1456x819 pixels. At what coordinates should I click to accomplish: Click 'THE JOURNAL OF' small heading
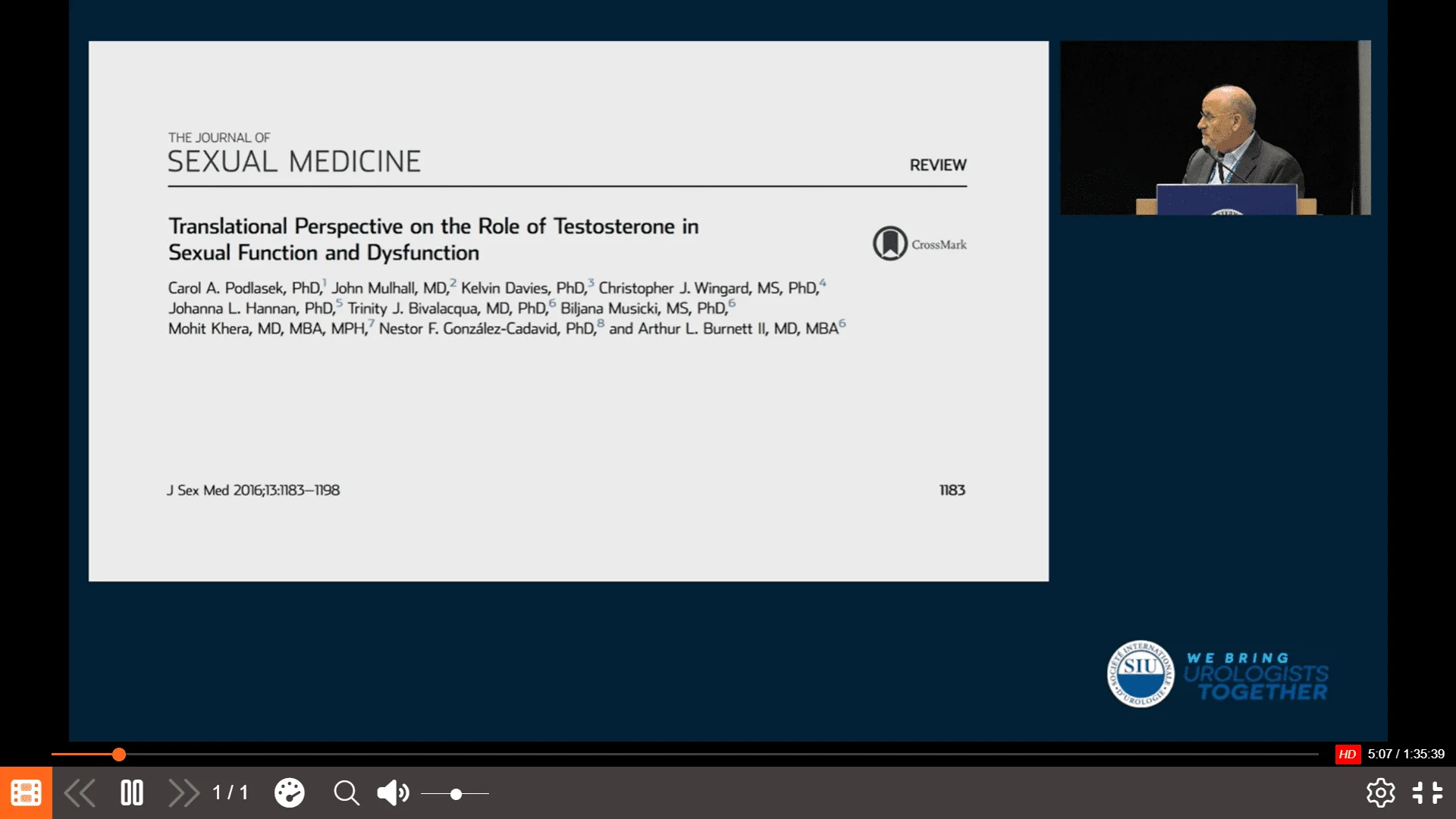tap(219, 137)
